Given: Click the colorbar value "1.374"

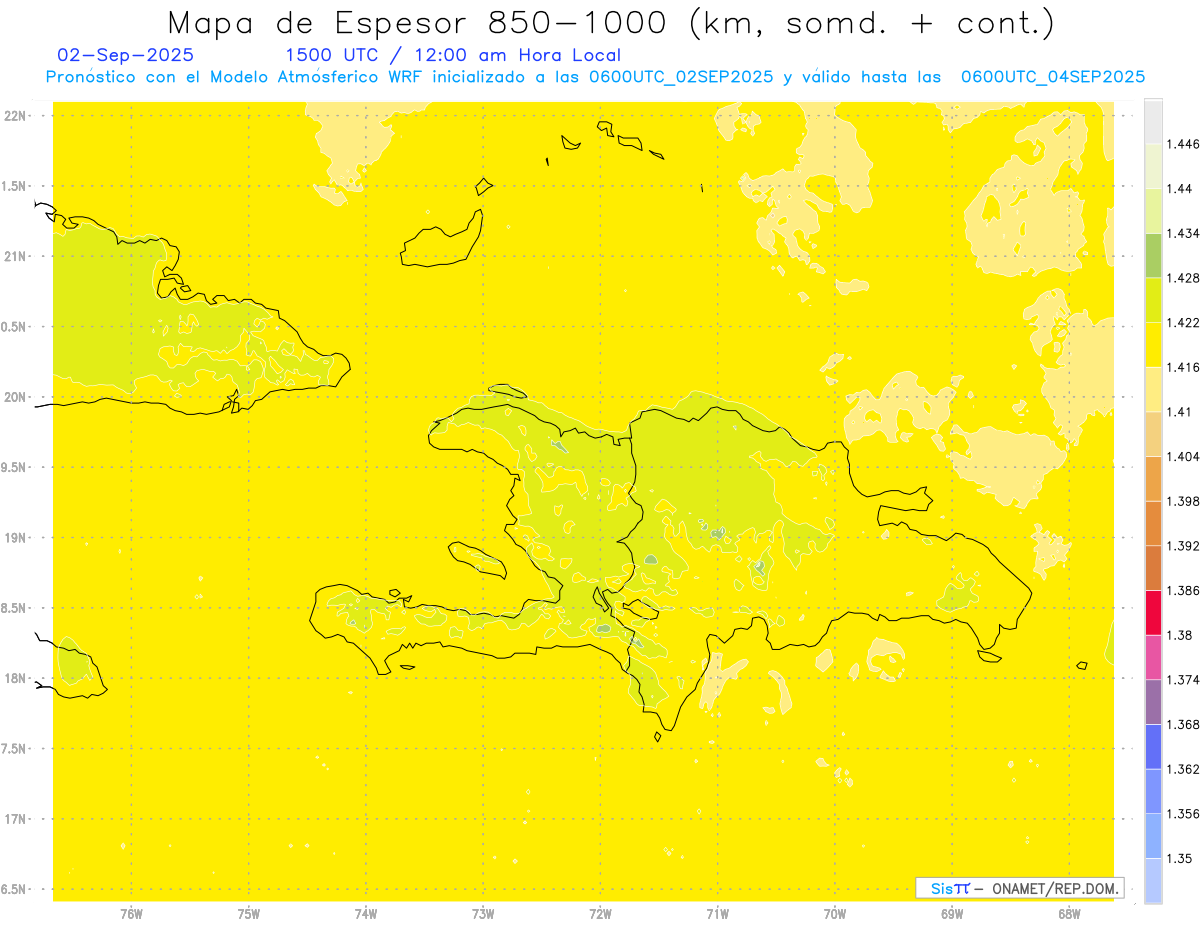Looking at the screenshot, I should [1182, 680].
